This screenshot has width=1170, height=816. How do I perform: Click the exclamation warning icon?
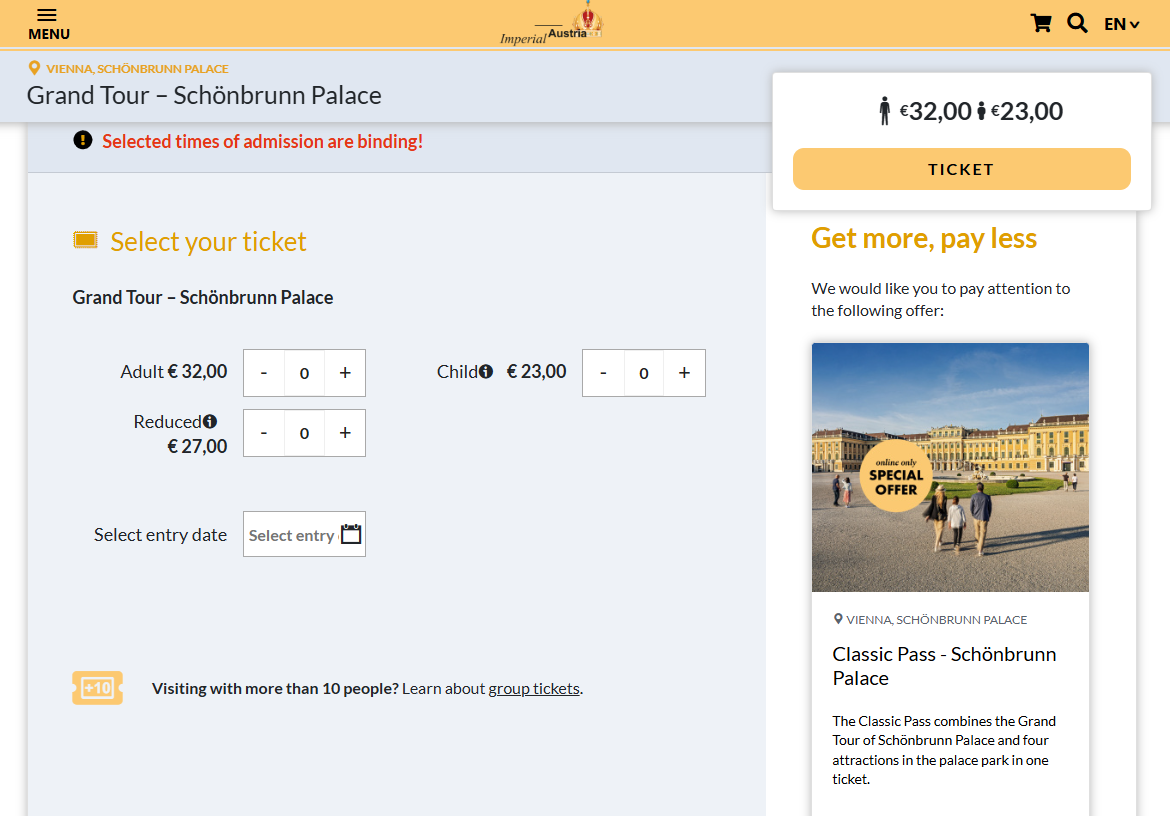click(x=83, y=140)
